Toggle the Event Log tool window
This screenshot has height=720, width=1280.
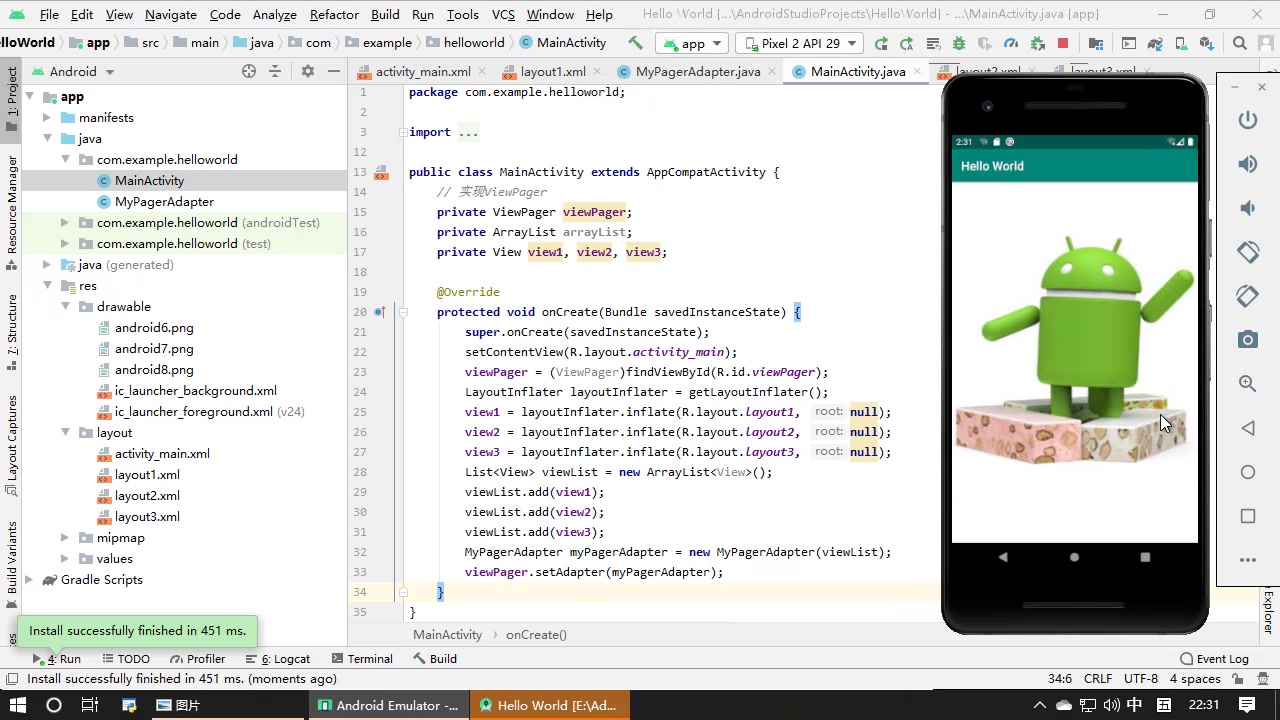click(1214, 659)
